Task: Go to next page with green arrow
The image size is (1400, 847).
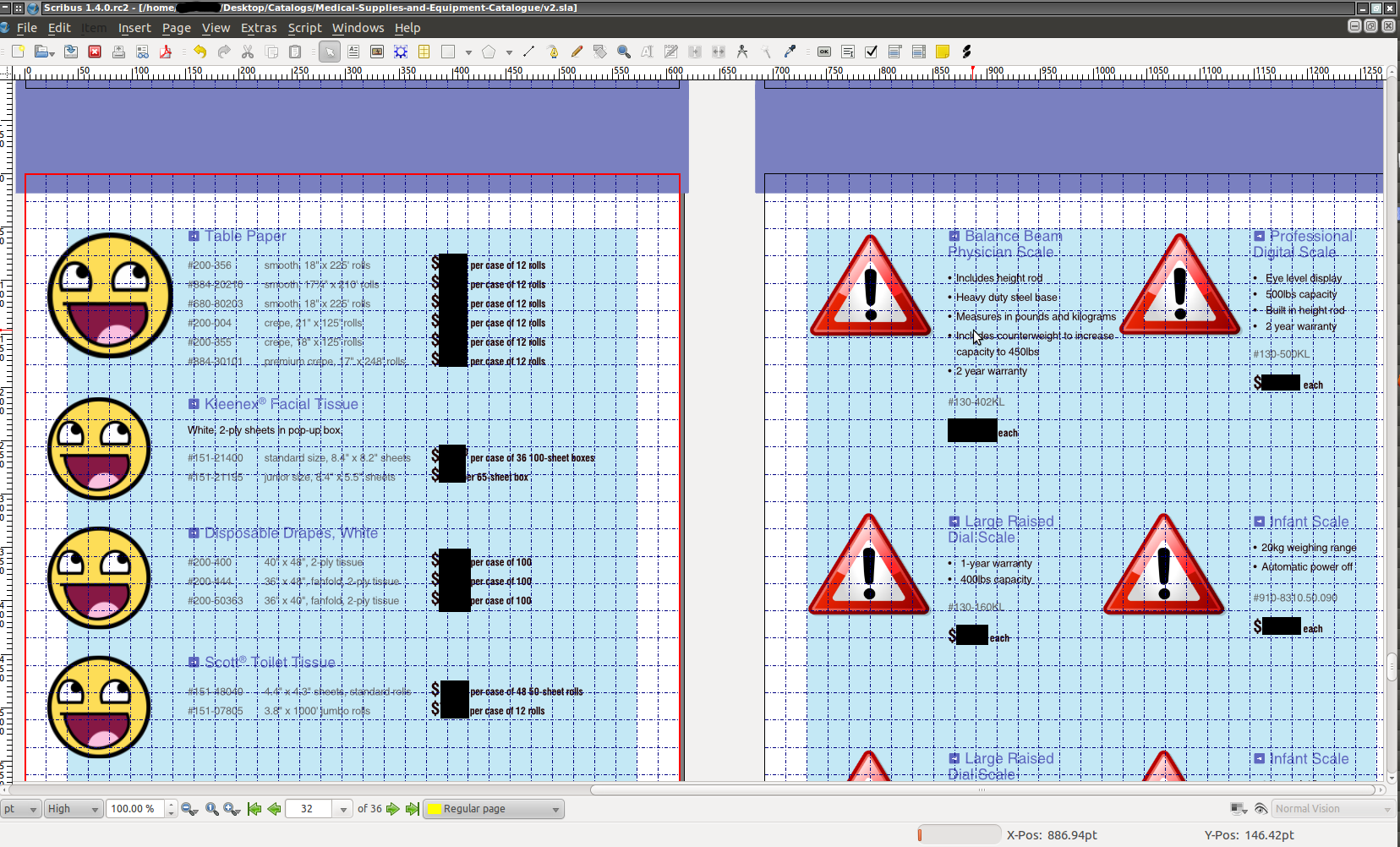Action: 393,809
